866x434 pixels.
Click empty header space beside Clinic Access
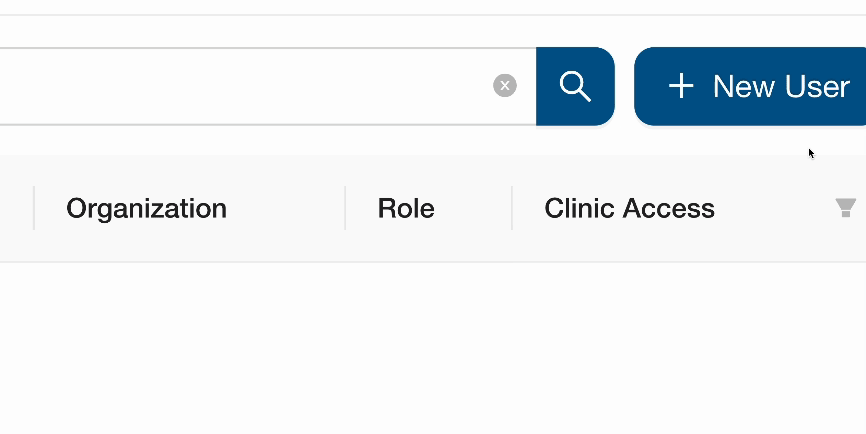point(775,208)
